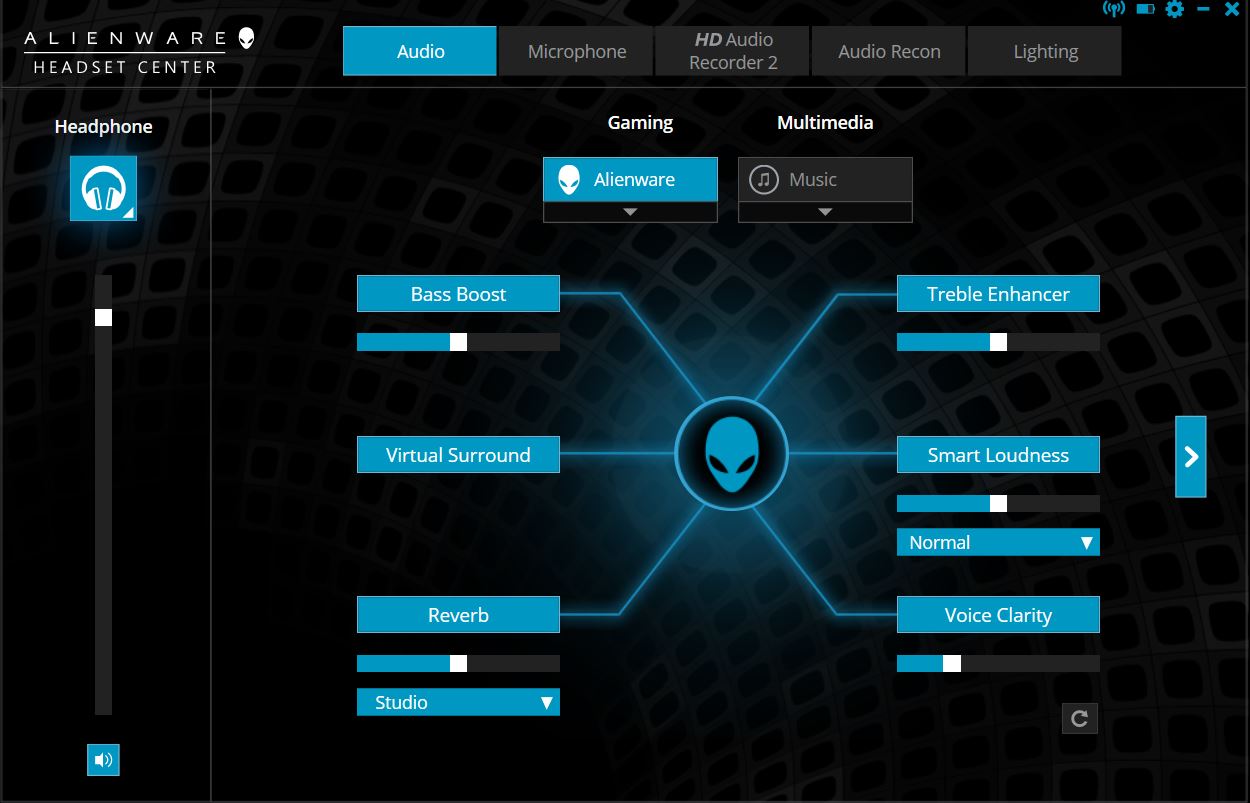Expand the Gaming profile dropdown arrow
The image size is (1250, 803).
630,212
